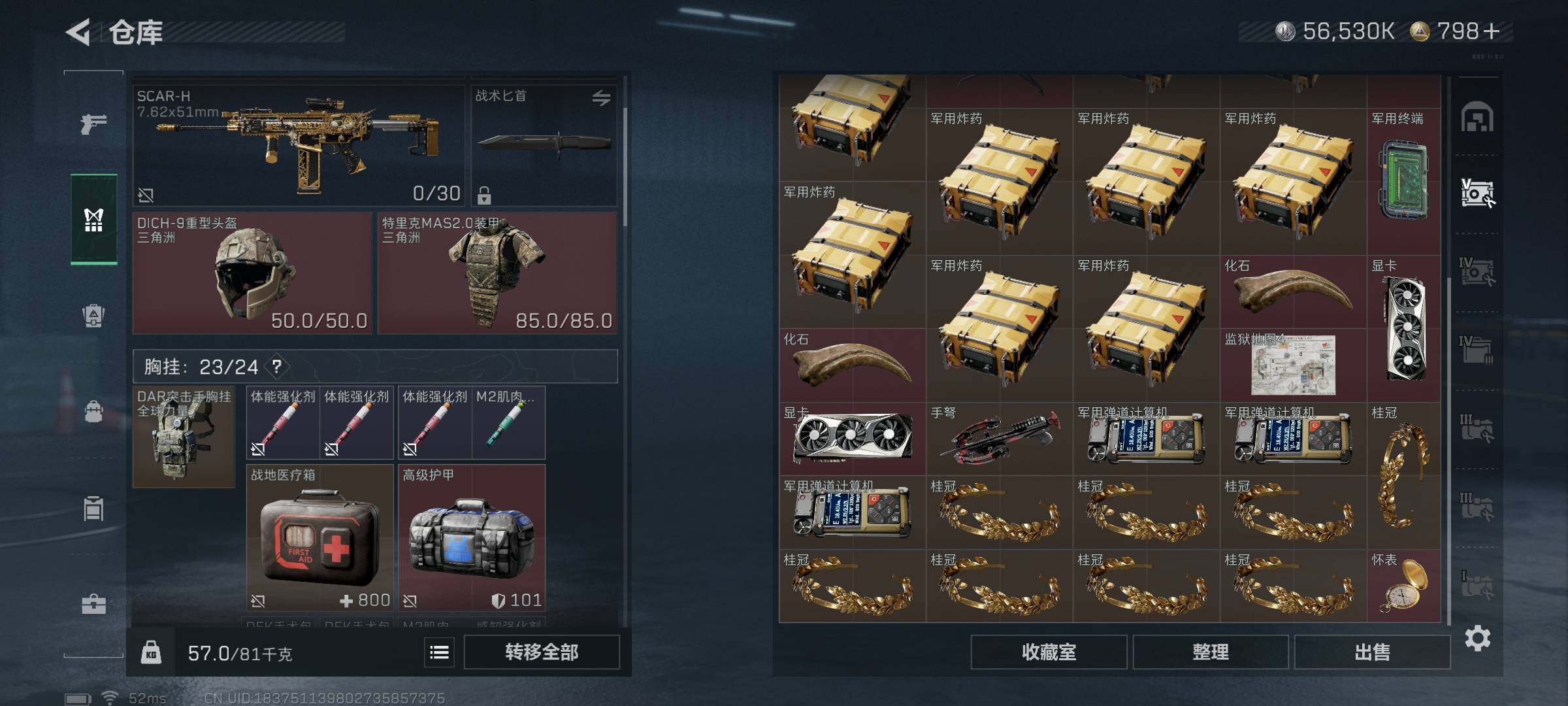Toggle the list view icon beside transfer
Viewport: 1568px width, 706px height.
(440, 652)
